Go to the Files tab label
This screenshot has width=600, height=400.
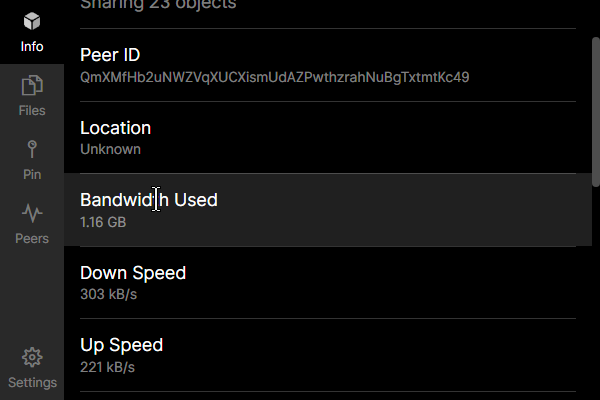tap(32, 111)
